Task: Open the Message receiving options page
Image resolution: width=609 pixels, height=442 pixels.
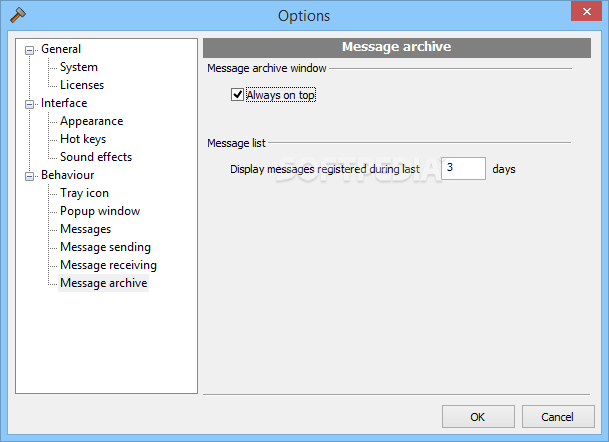Action: click(x=108, y=265)
